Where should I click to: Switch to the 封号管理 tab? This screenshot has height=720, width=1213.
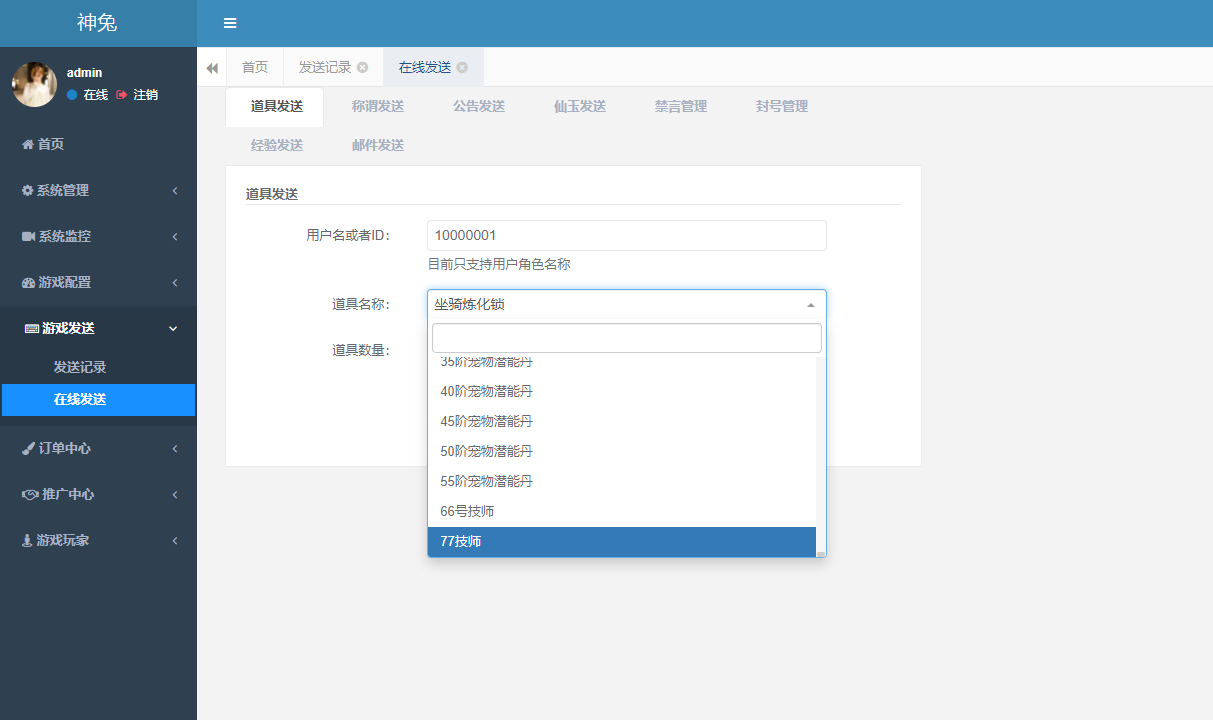point(782,106)
